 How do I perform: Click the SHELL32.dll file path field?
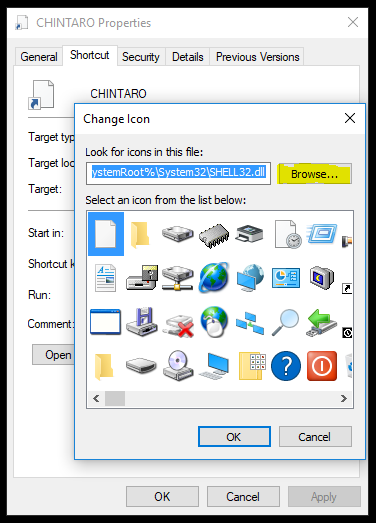point(178,173)
